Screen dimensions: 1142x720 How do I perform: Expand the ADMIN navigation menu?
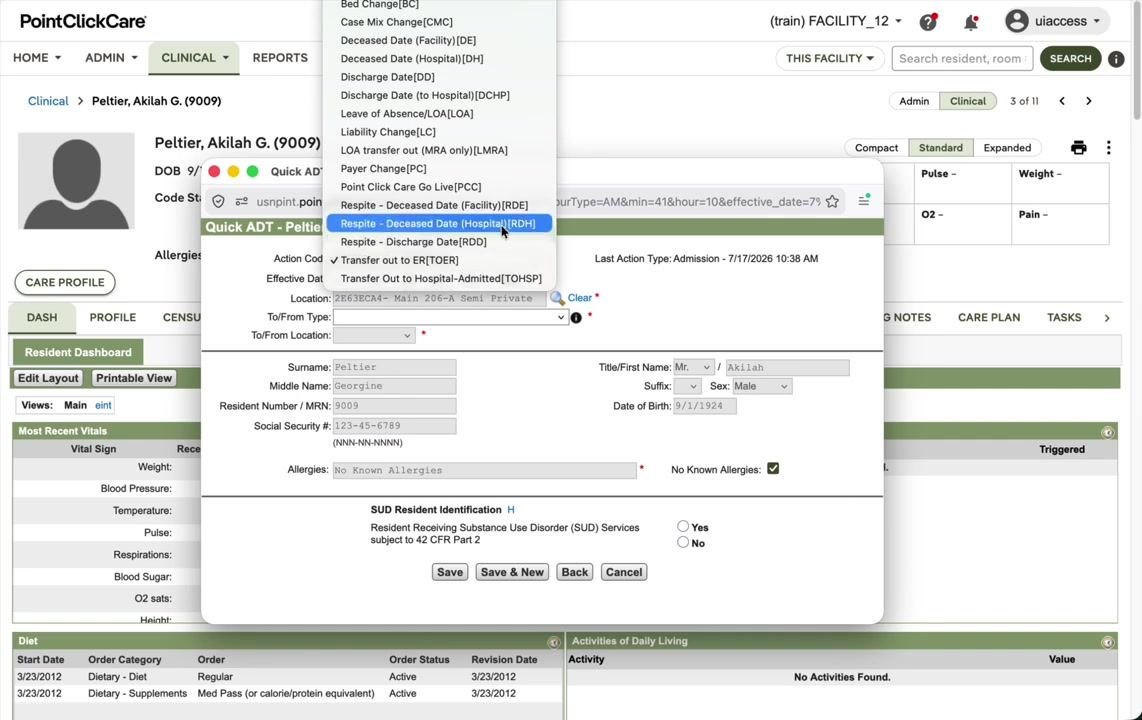pyautogui.click(x=111, y=58)
